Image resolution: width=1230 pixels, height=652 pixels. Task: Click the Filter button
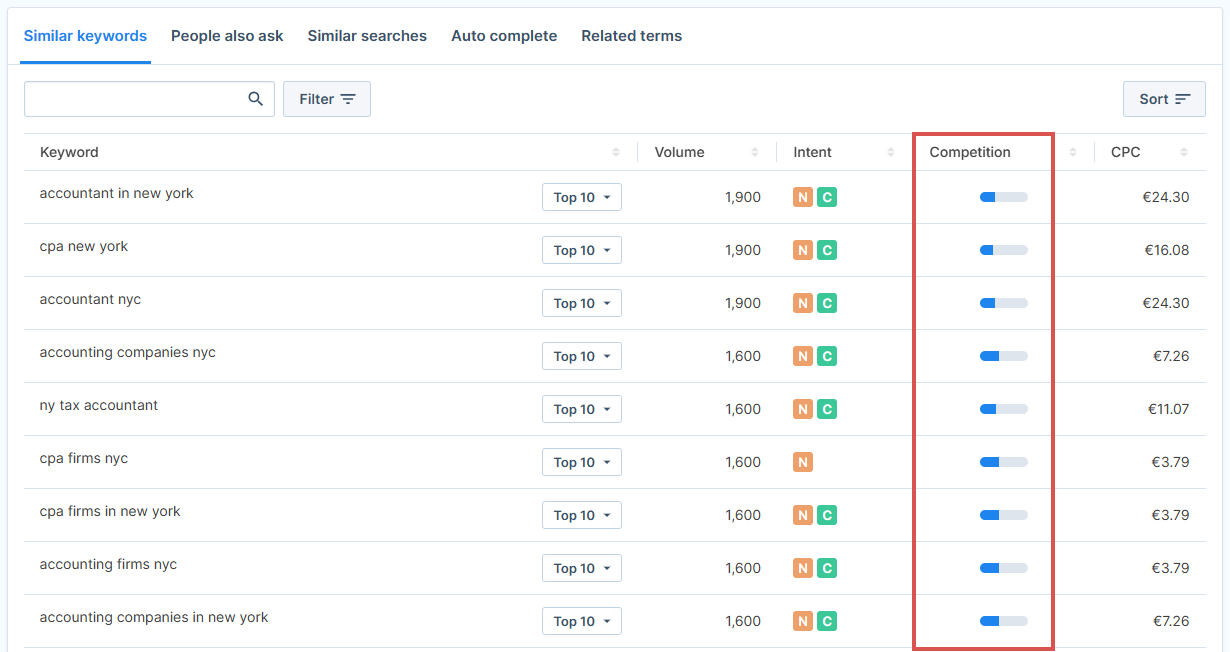coord(327,99)
